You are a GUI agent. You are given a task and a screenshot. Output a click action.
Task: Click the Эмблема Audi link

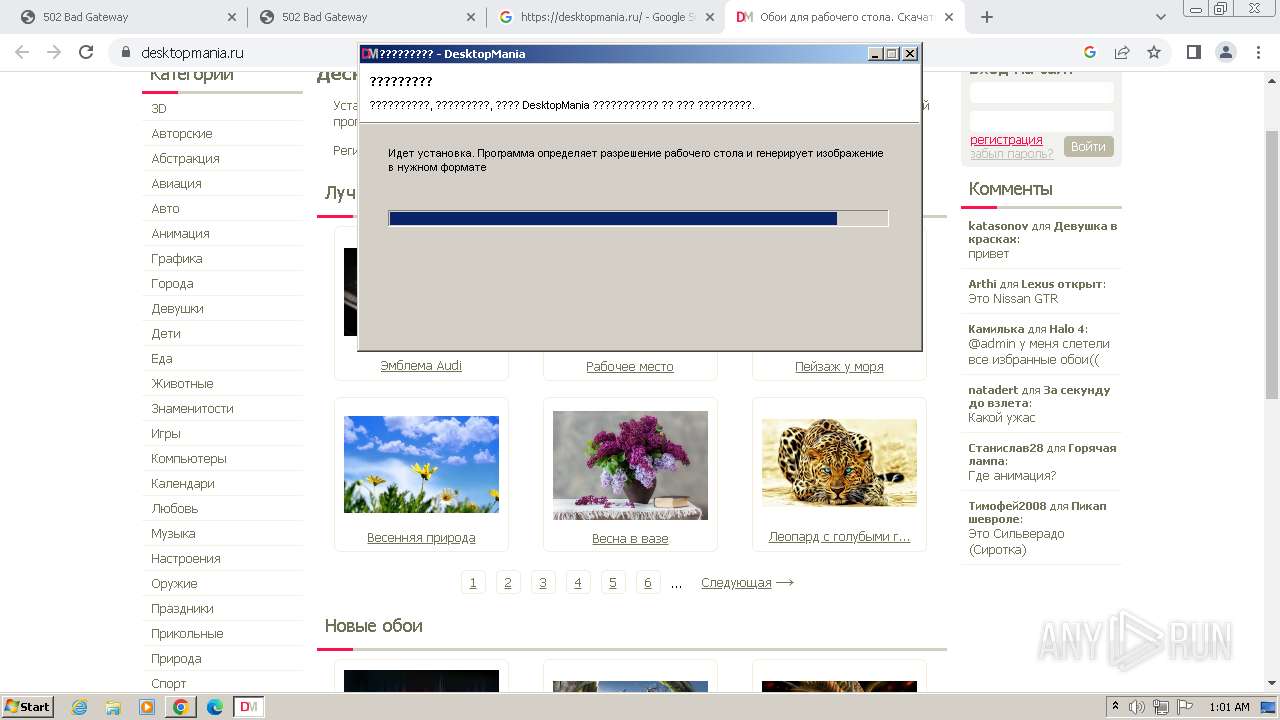[421, 366]
